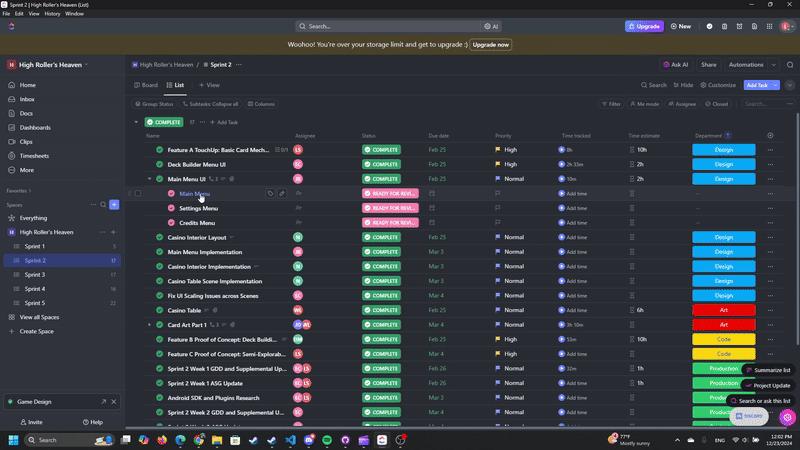Open Clips in the sidebar

coord(26,142)
